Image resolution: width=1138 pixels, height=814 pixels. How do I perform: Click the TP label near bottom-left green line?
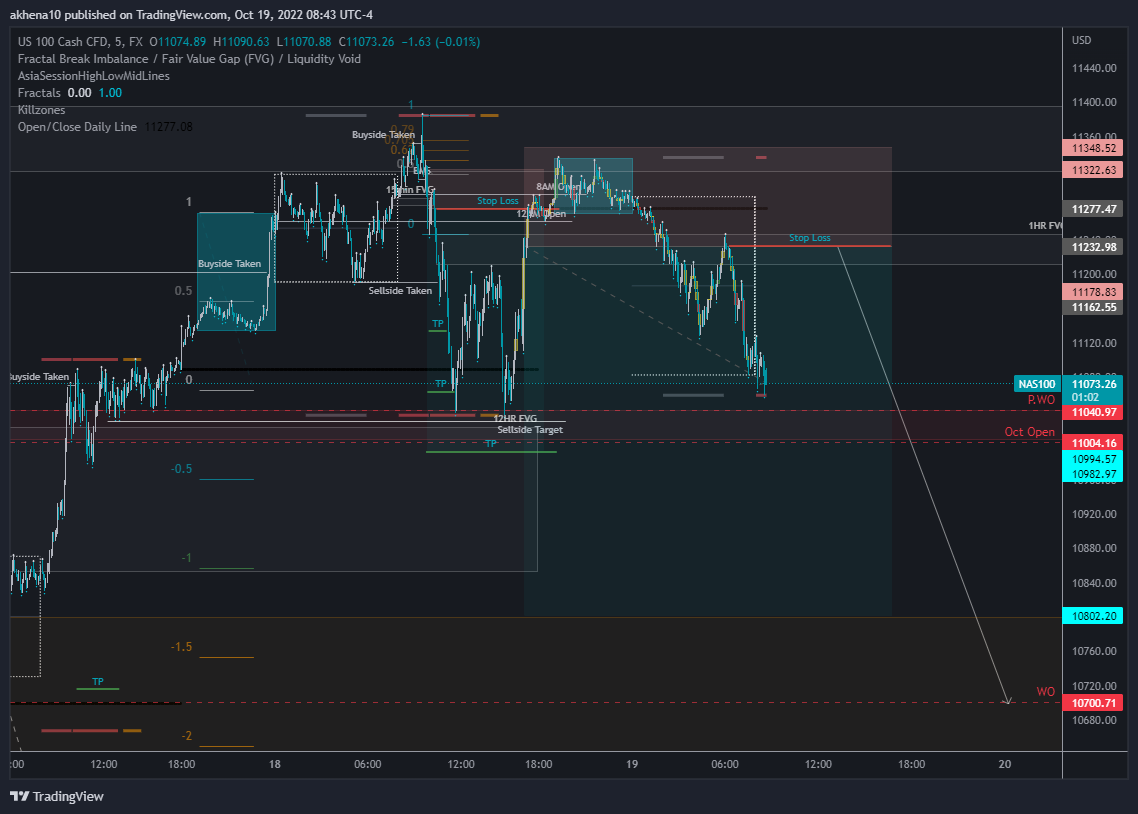pos(98,681)
